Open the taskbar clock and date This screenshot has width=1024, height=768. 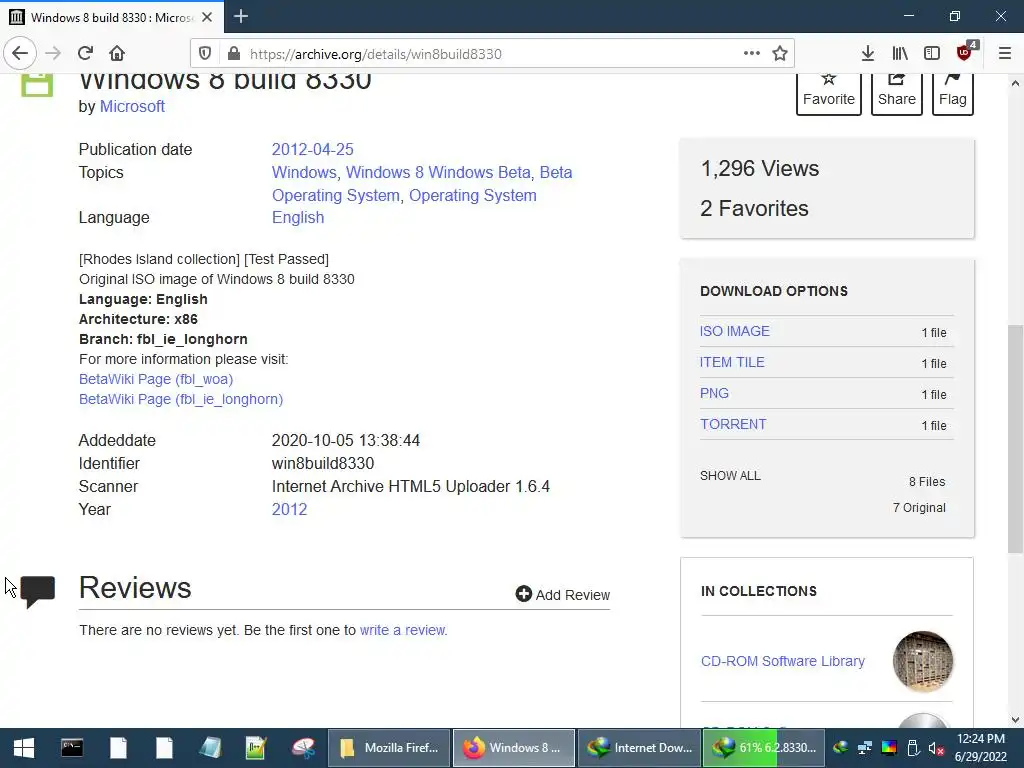pos(981,748)
